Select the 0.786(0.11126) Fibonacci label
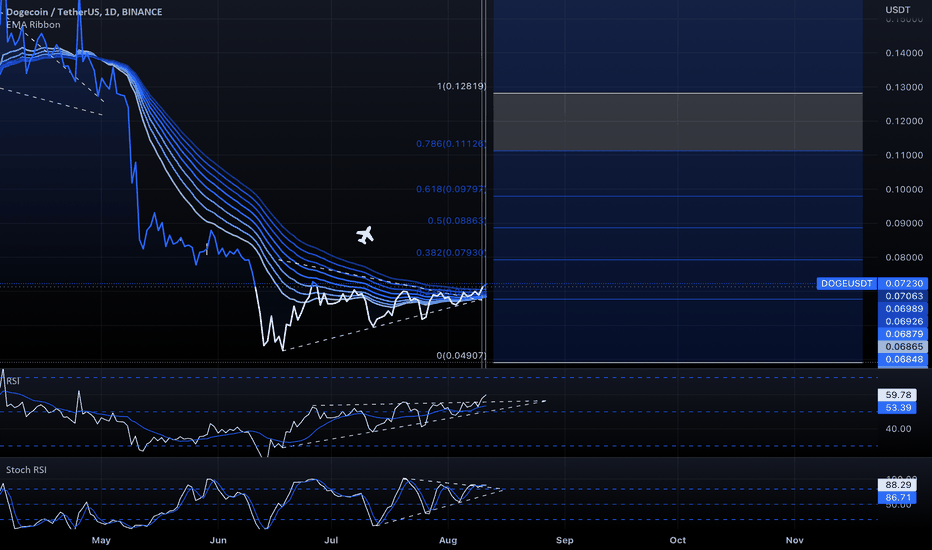The image size is (932, 550). [451, 144]
